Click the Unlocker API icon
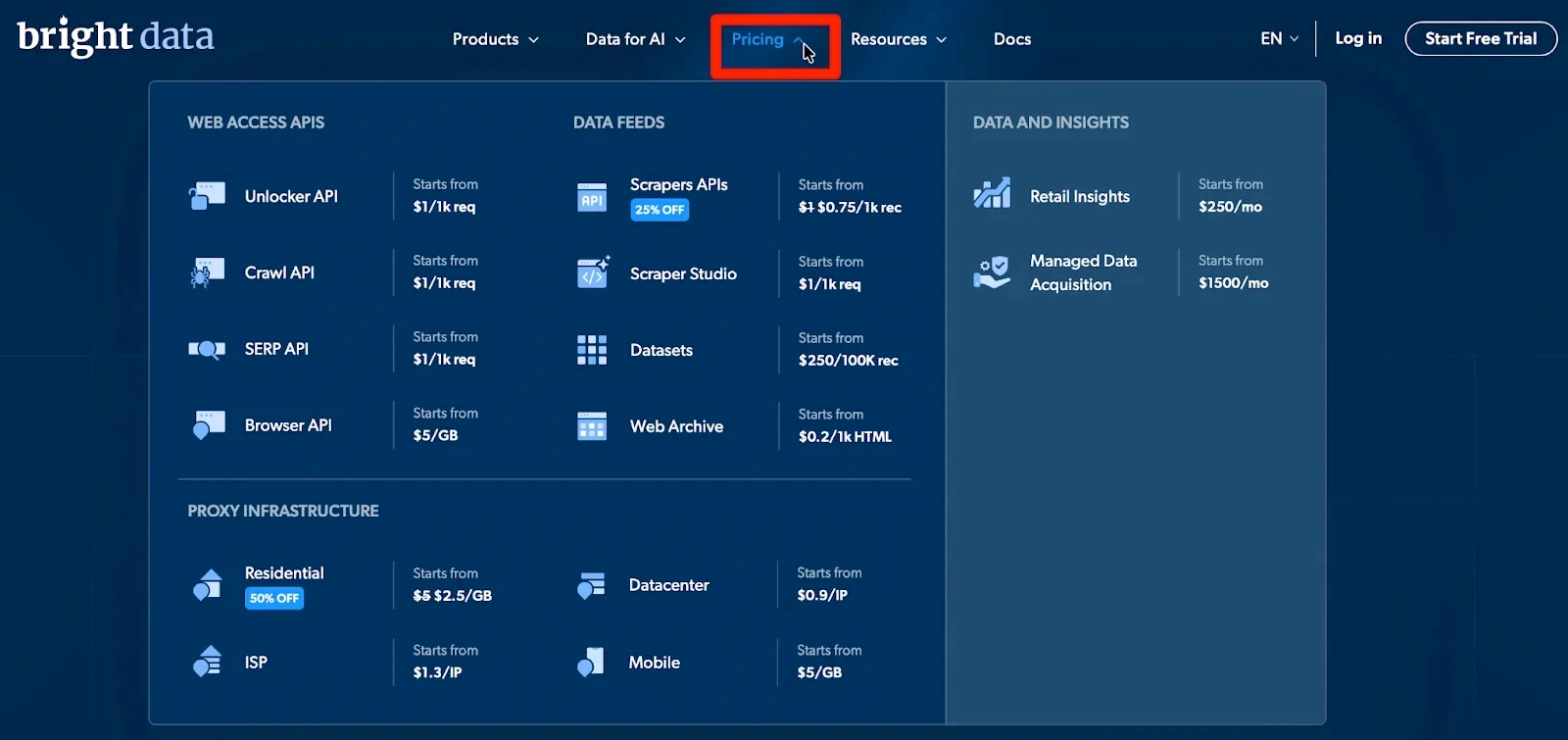 [x=207, y=196]
